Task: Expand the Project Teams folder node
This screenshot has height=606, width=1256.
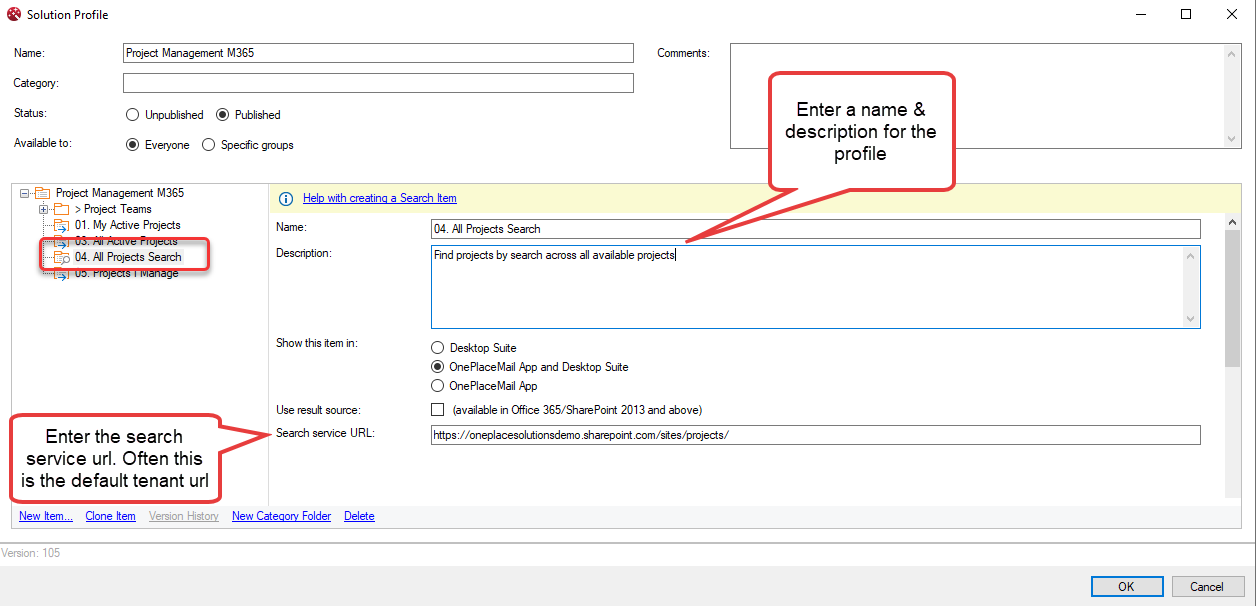Action: pos(43,209)
